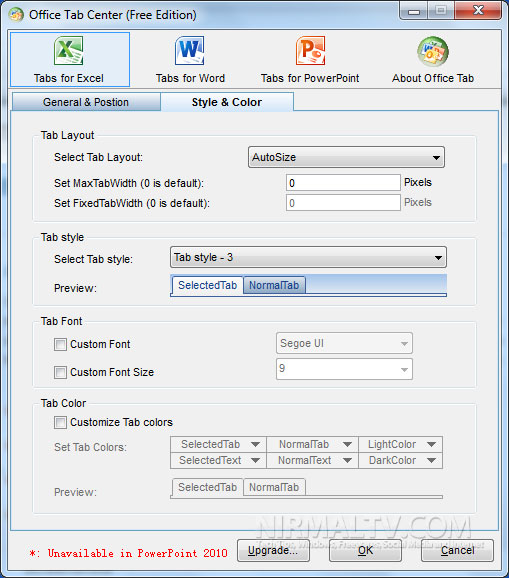Confirm settings with the OK button

(365, 551)
